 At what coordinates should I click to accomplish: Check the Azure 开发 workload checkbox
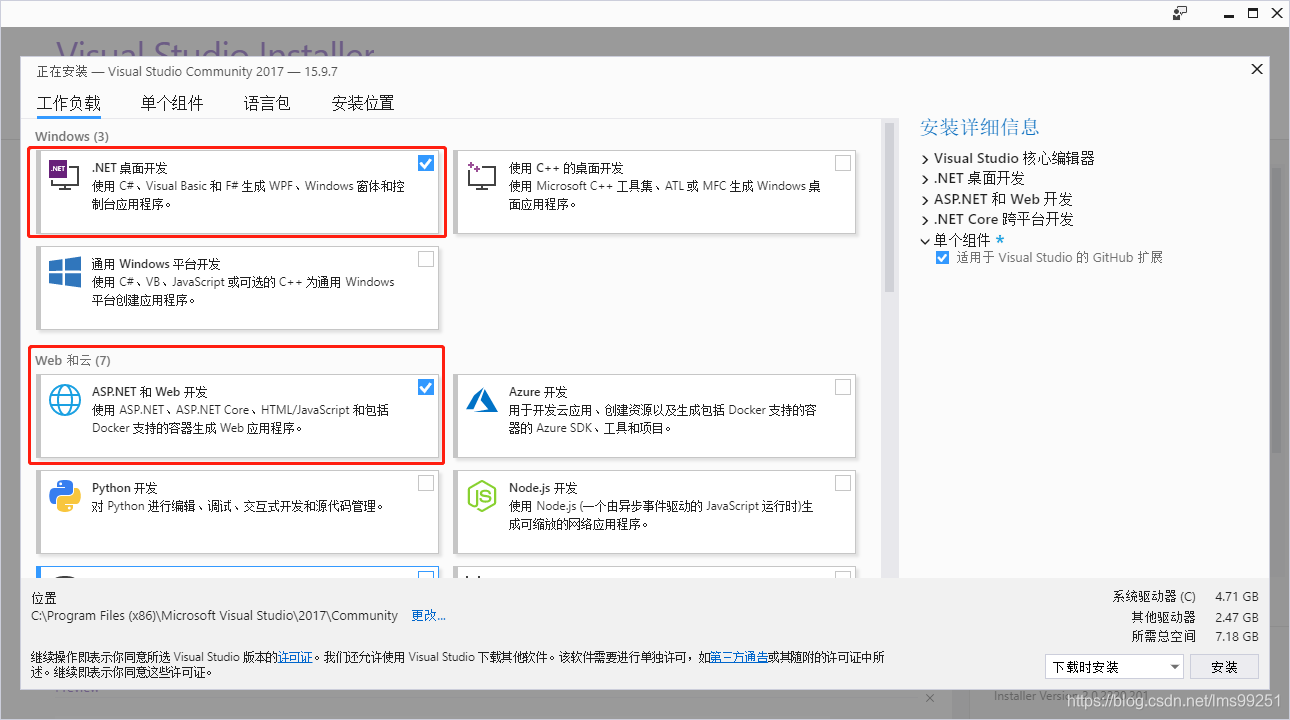(x=843, y=387)
